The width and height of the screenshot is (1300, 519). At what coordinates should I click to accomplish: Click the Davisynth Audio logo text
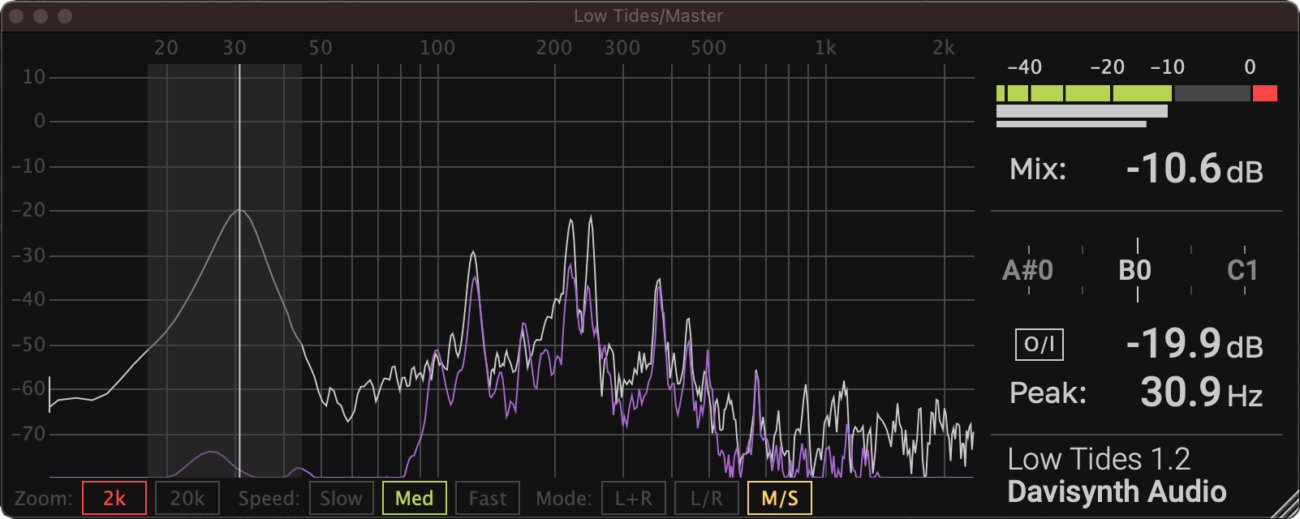(x=1117, y=492)
